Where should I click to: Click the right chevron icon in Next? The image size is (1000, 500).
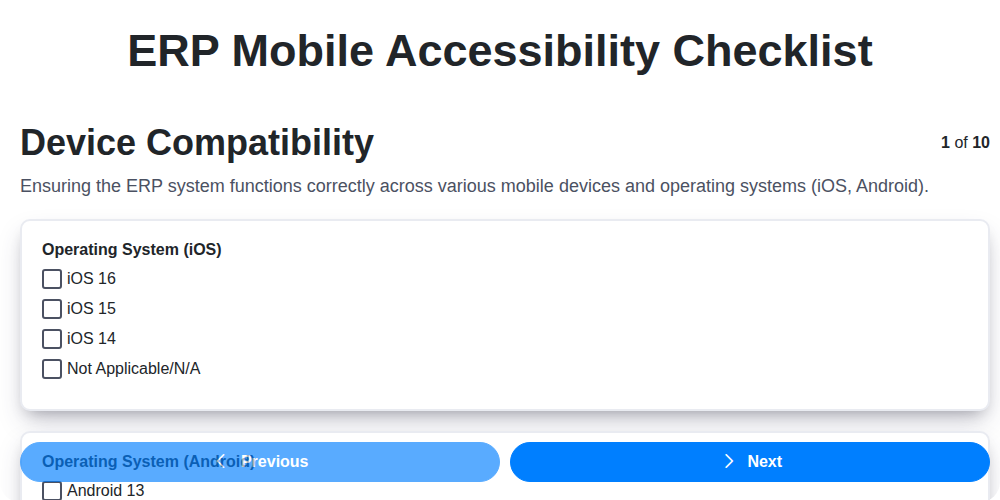[729, 461]
